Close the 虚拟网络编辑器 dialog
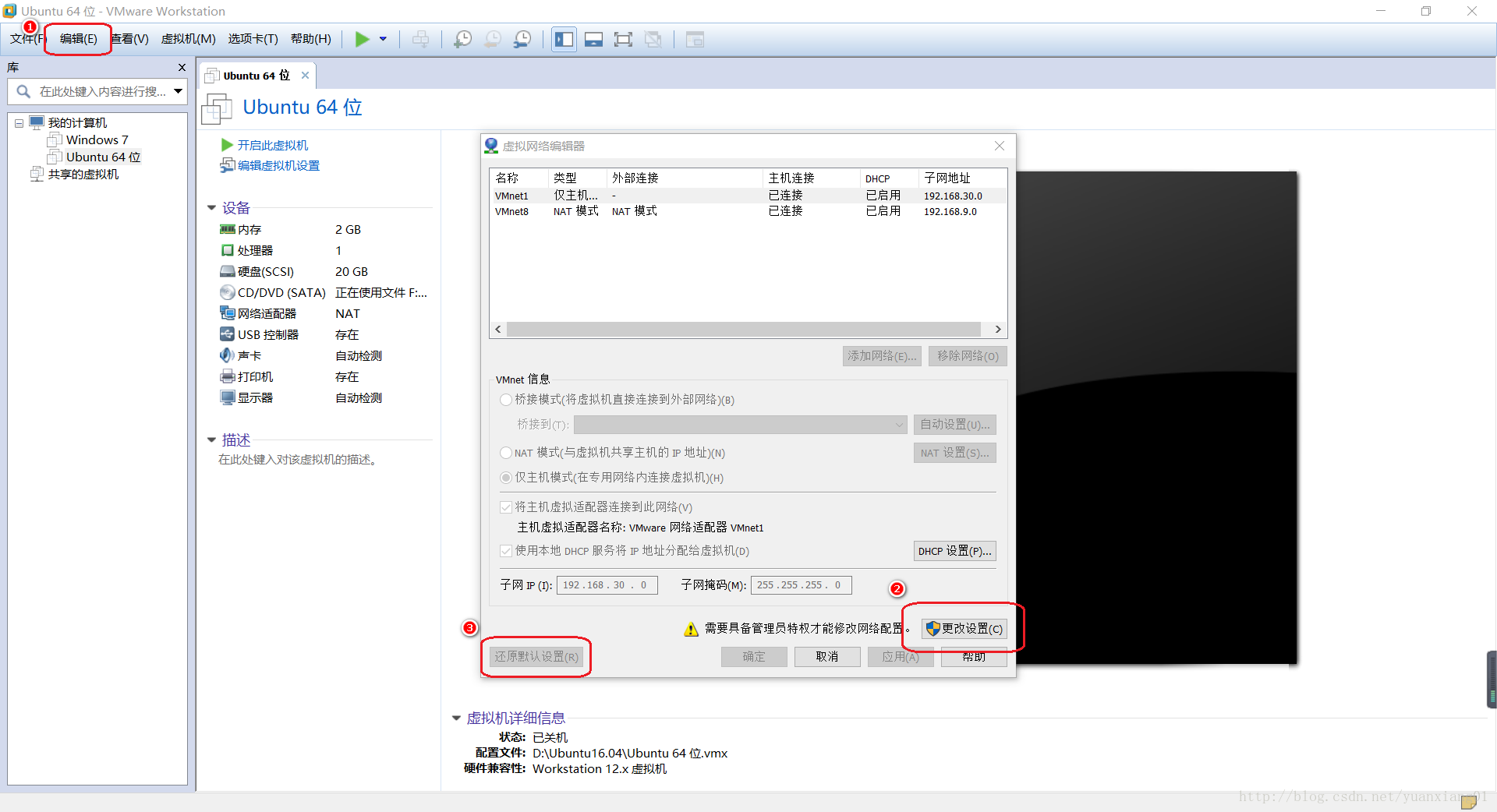Screen dimensions: 1497x812 click(1000, 146)
